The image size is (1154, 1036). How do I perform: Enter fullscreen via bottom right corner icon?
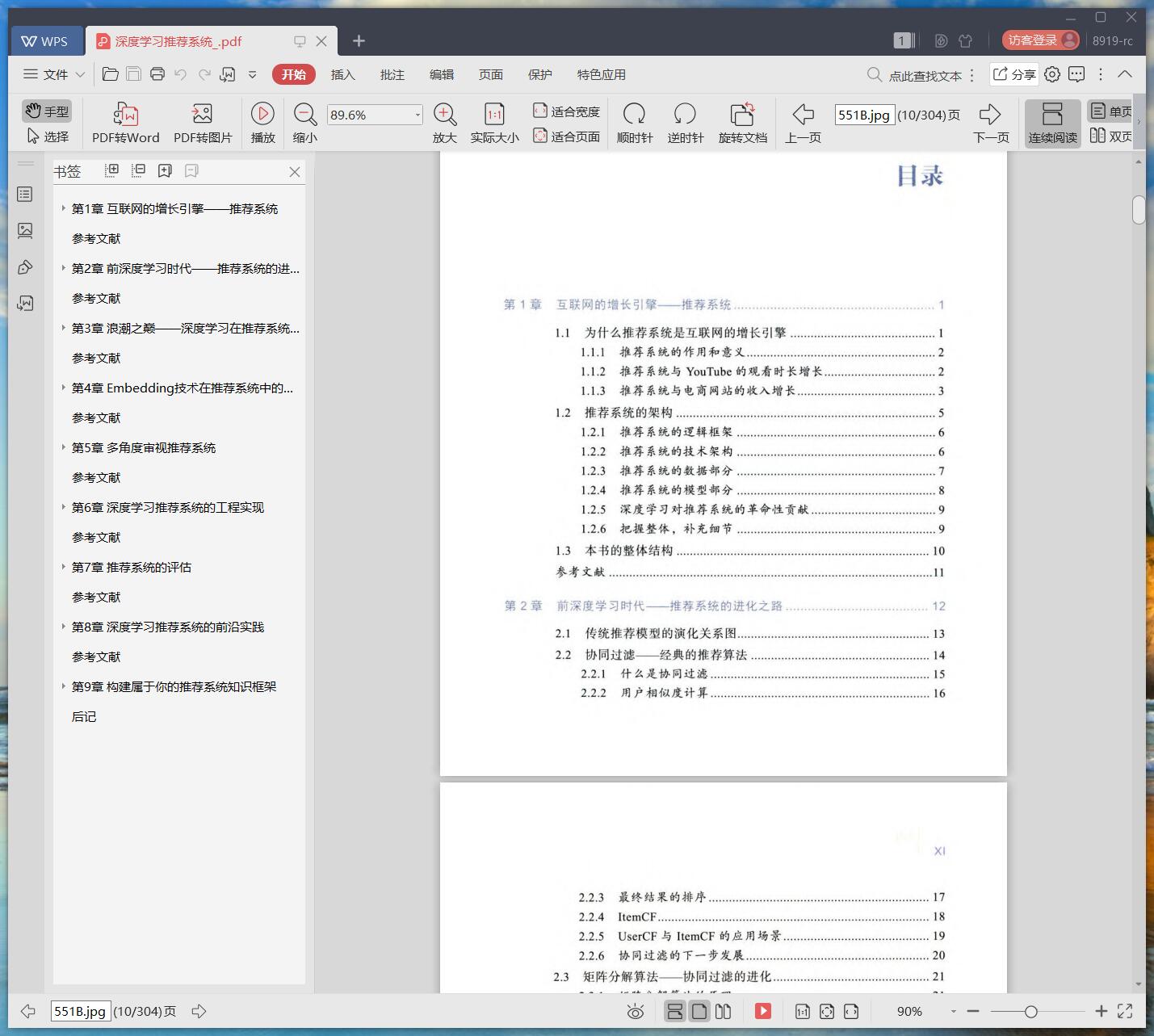coord(1125,1011)
